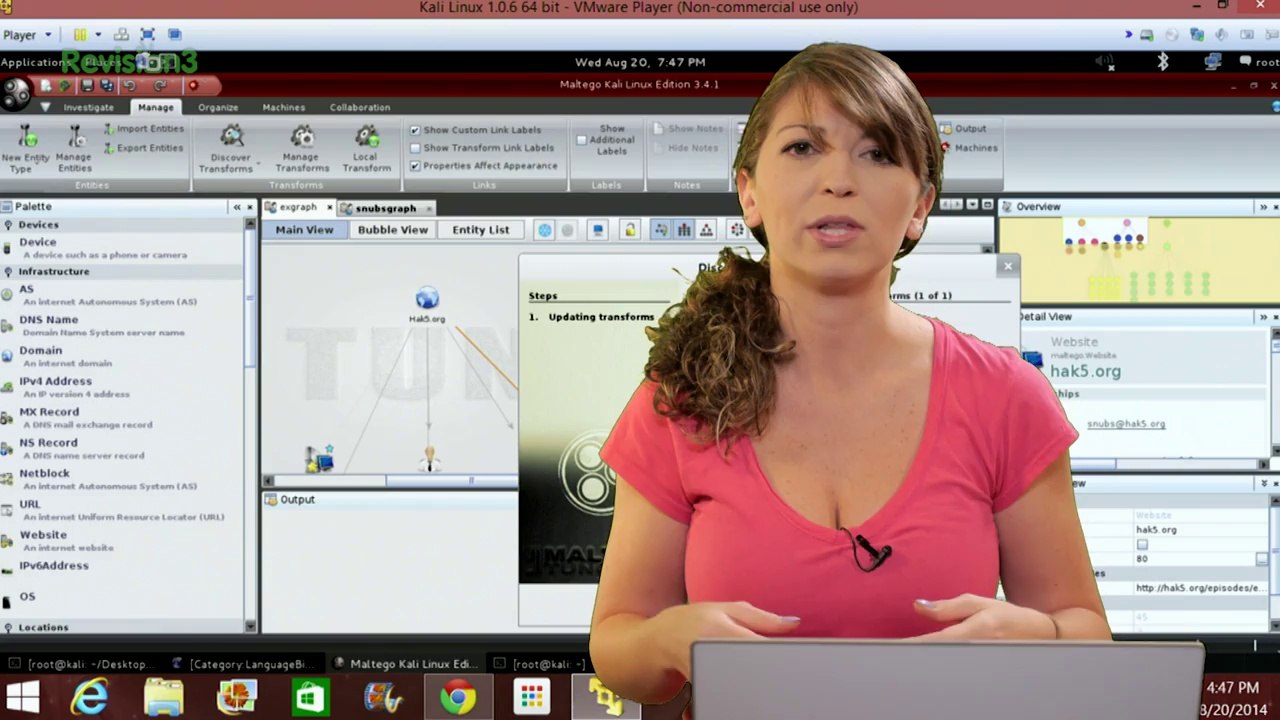Click the padlock icon in graph toolbar
This screenshot has width=1280, height=720.
click(x=630, y=230)
